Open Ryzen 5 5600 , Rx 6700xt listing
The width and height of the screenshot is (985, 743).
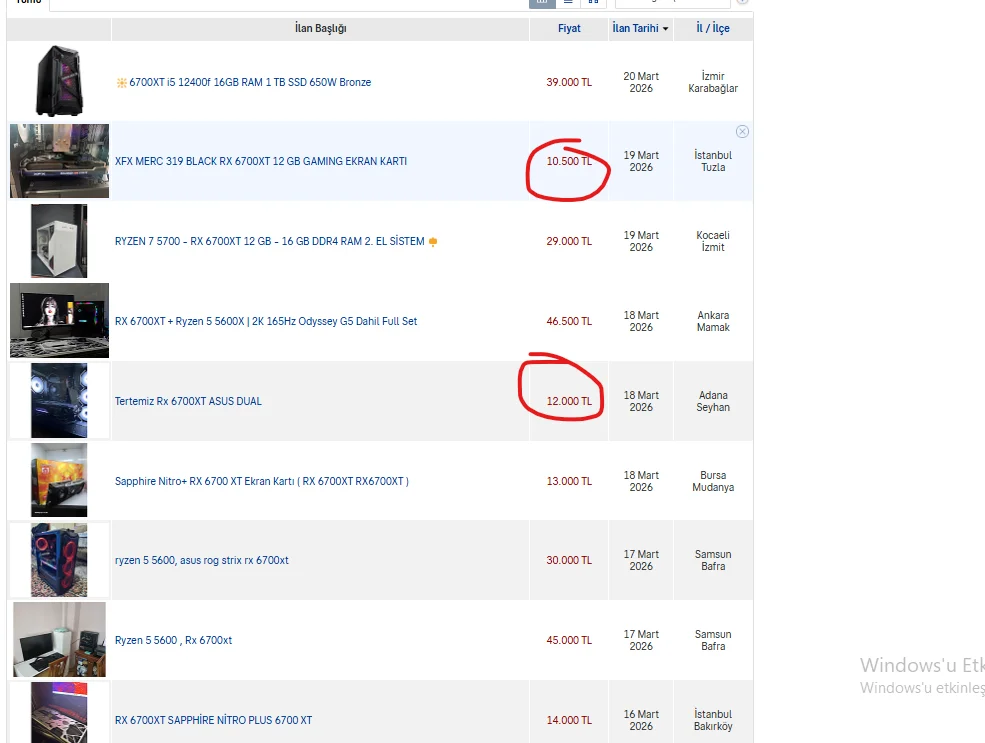(173, 640)
